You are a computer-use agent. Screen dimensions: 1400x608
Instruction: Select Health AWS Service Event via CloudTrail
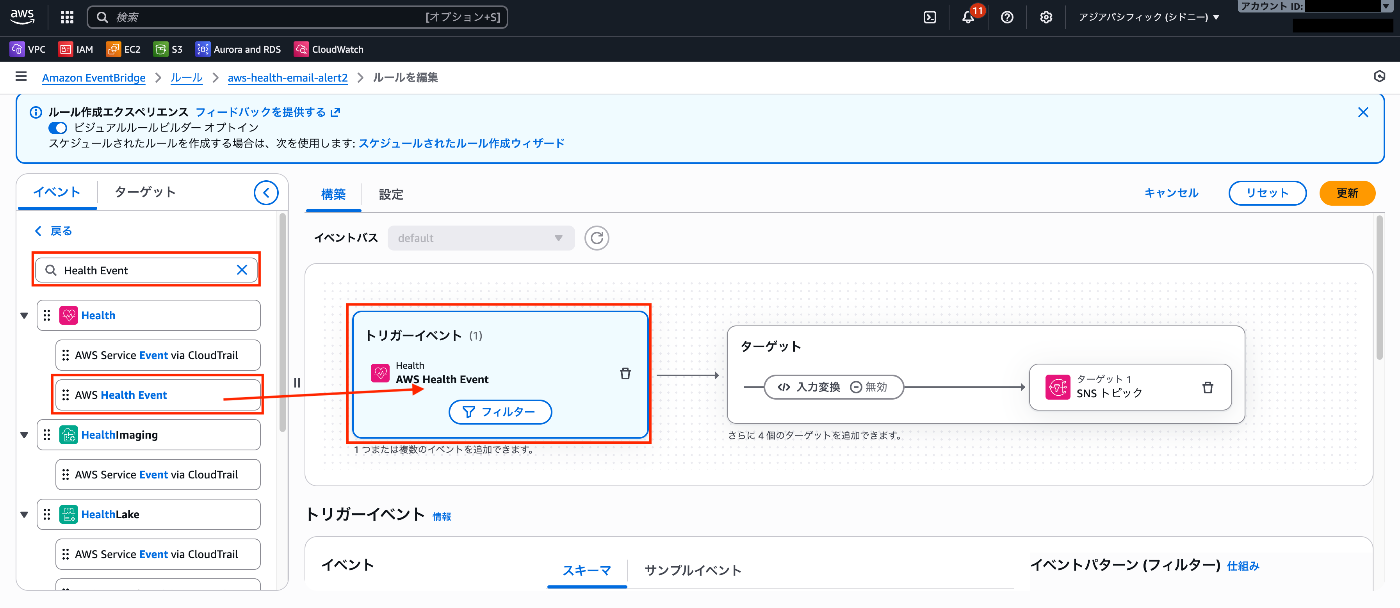[157, 355]
